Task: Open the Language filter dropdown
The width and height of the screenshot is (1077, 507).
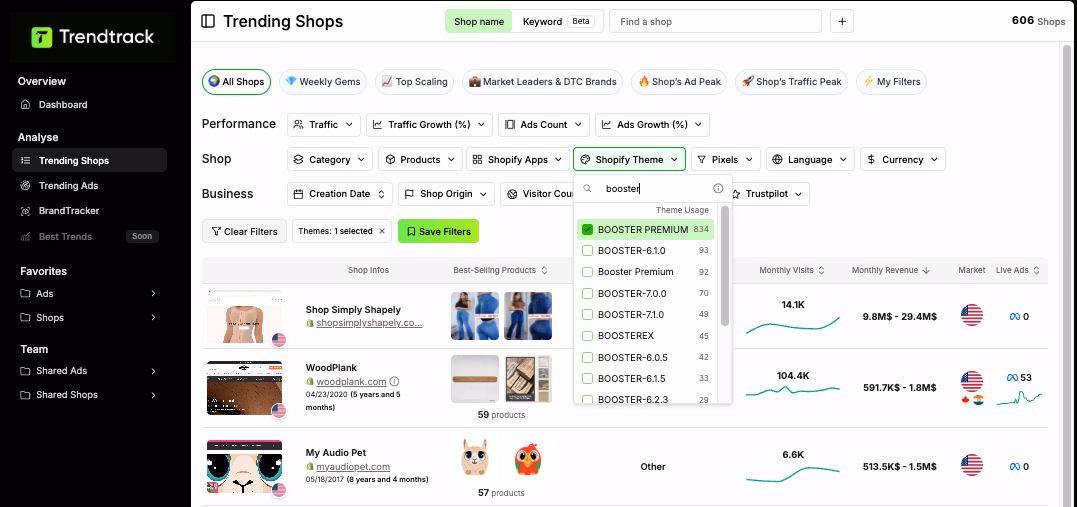Action: [x=810, y=159]
